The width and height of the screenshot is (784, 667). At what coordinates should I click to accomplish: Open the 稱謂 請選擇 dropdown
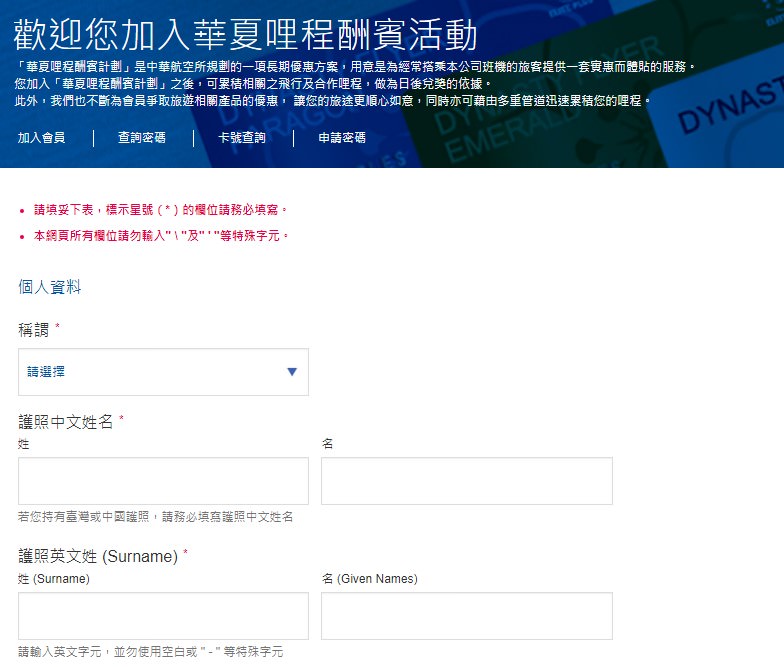point(164,372)
